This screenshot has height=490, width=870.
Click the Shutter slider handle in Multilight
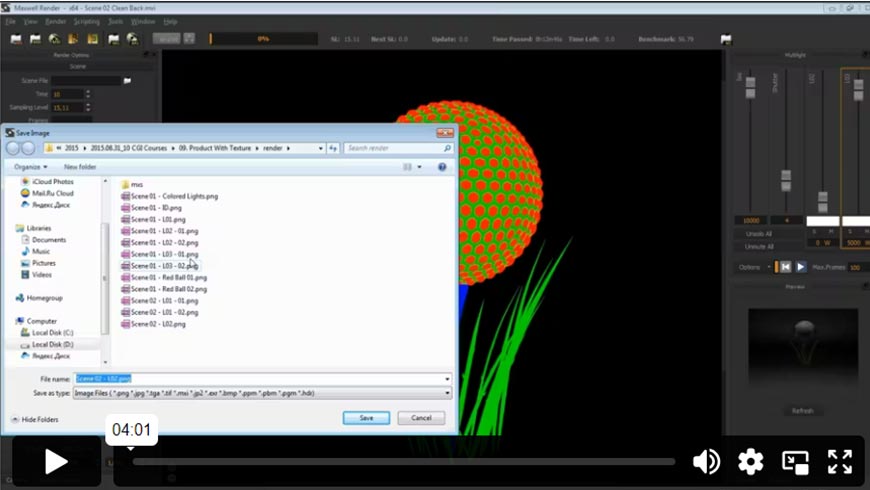pyautogui.click(x=786, y=180)
